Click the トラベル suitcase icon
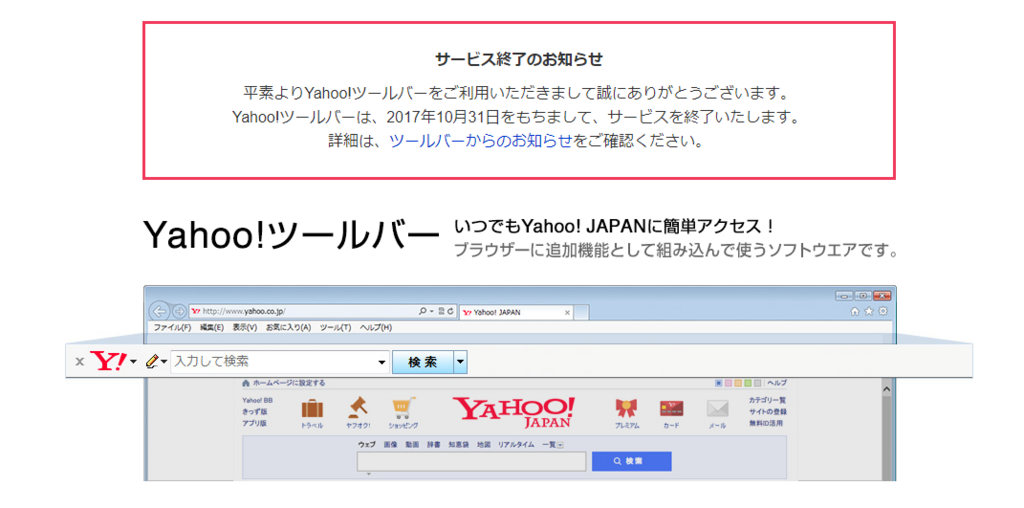Screen dimensions: 1024x508 tap(312, 409)
